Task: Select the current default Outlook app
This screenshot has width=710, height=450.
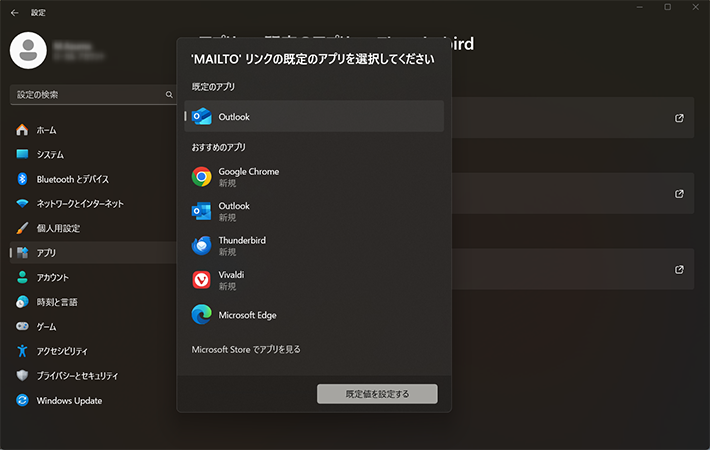Action: [x=314, y=116]
